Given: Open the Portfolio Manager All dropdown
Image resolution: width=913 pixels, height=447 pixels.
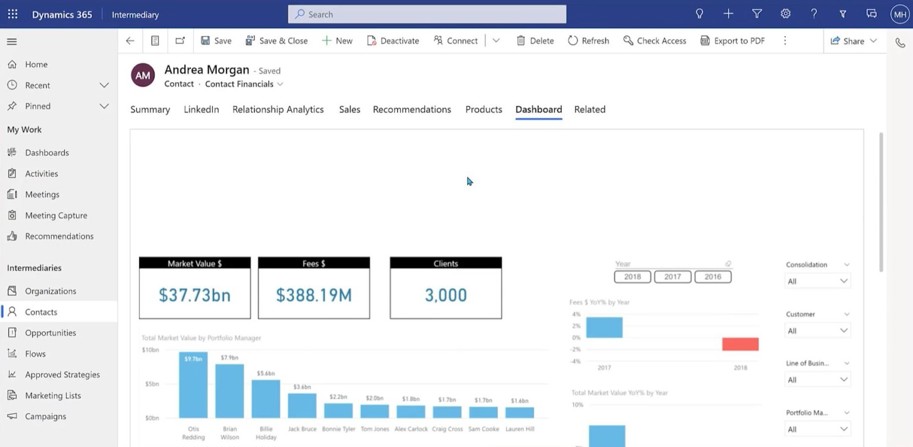Looking at the screenshot, I should click(x=818, y=430).
